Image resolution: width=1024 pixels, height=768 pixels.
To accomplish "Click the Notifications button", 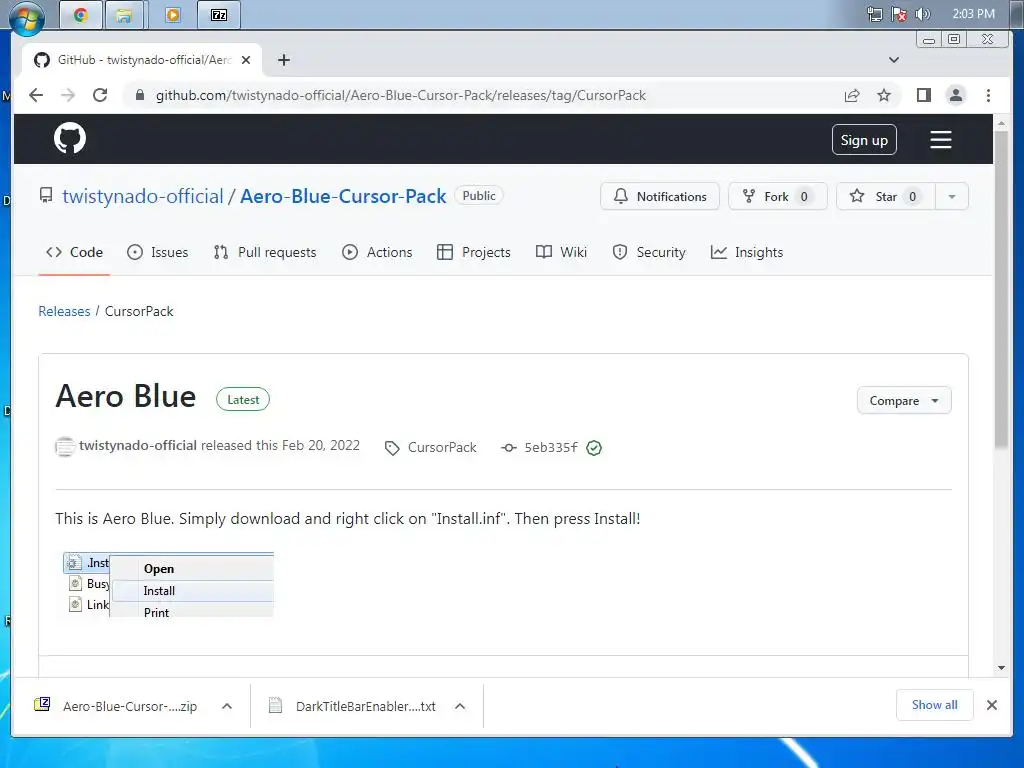I will 660,197.
